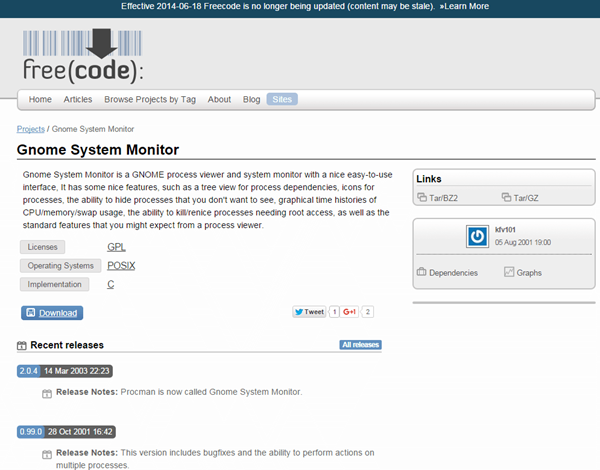Open the Tar/GZ download link text
The height and width of the screenshot is (470, 600).
click(526, 198)
